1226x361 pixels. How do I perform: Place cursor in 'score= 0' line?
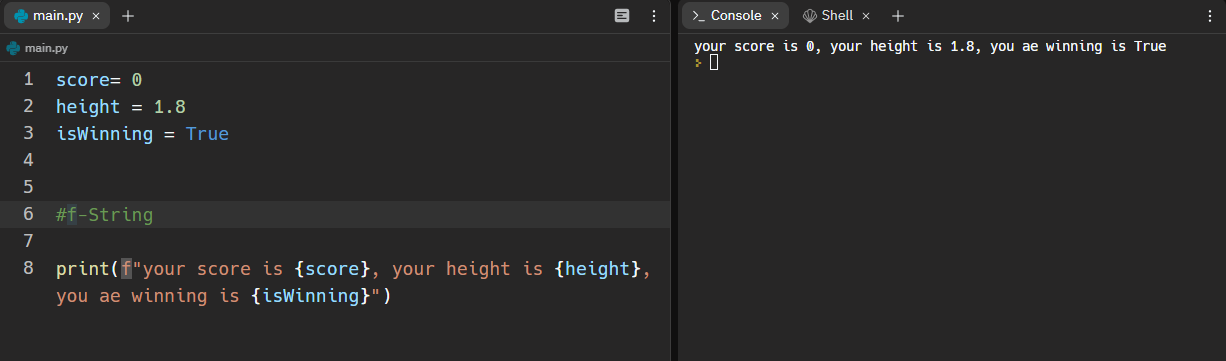tap(100, 79)
